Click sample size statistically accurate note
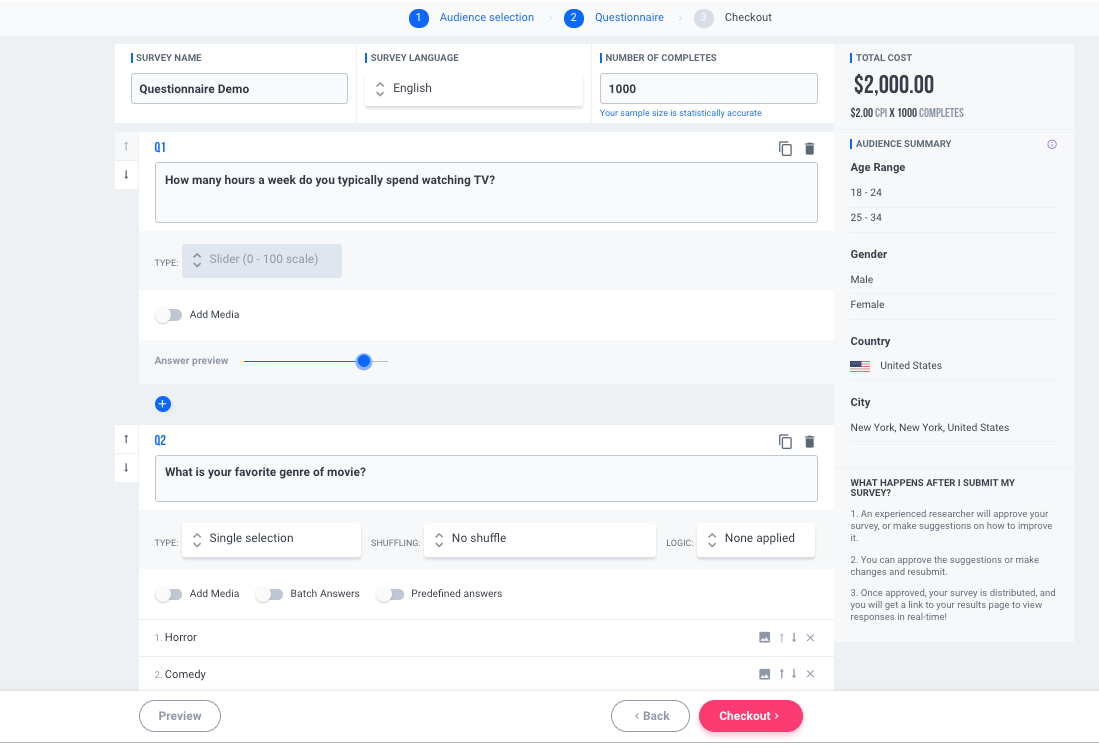 coord(681,113)
